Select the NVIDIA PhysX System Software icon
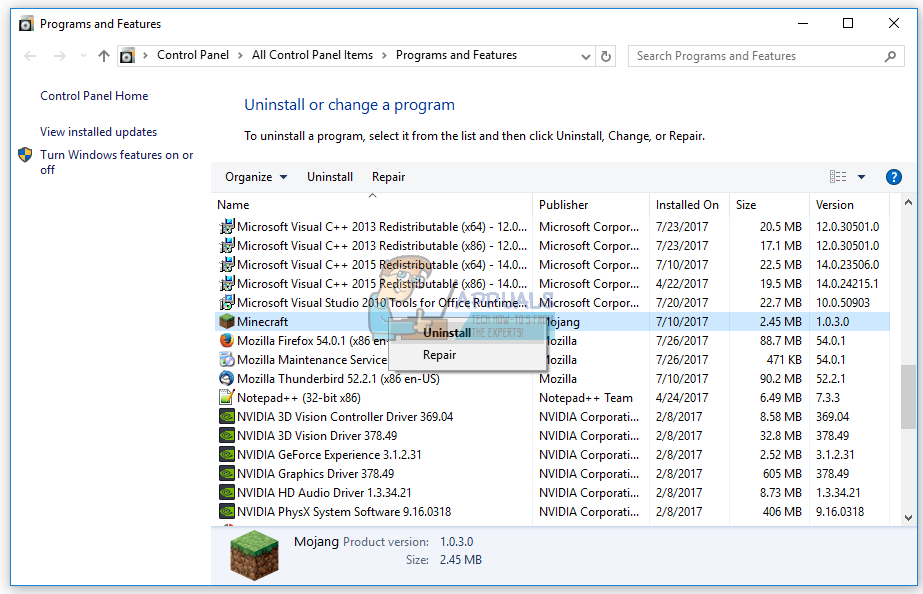 pyautogui.click(x=228, y=511)
